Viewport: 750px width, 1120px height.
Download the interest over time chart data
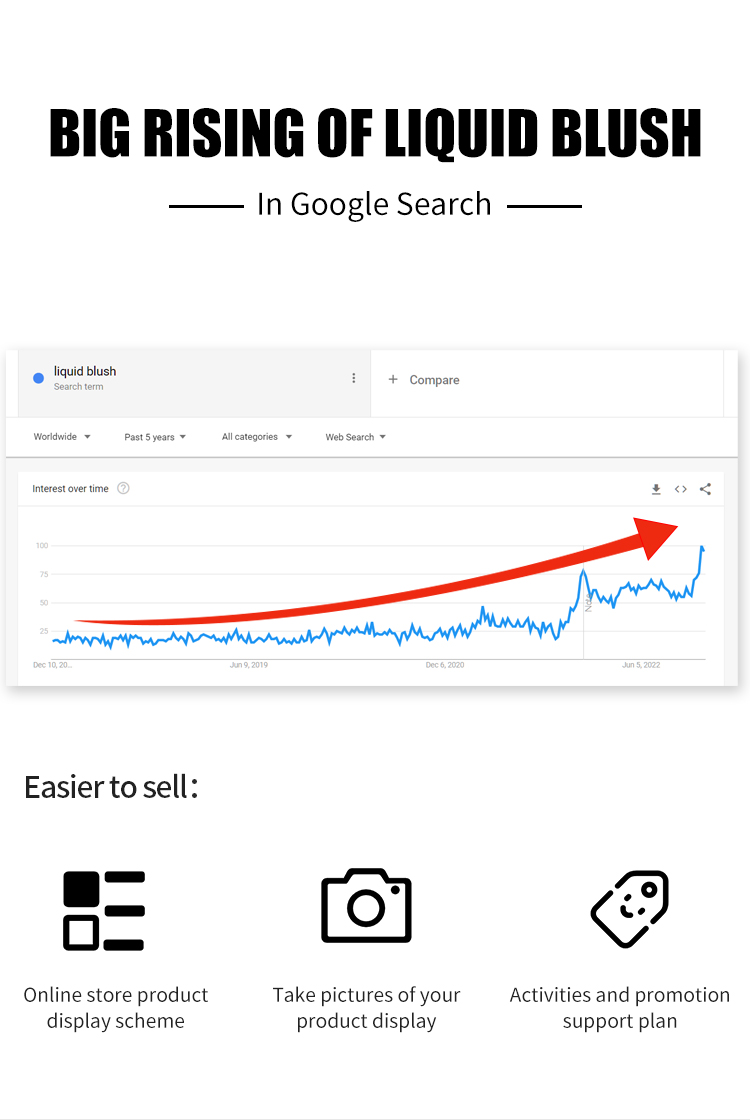[x=656, y=489]
